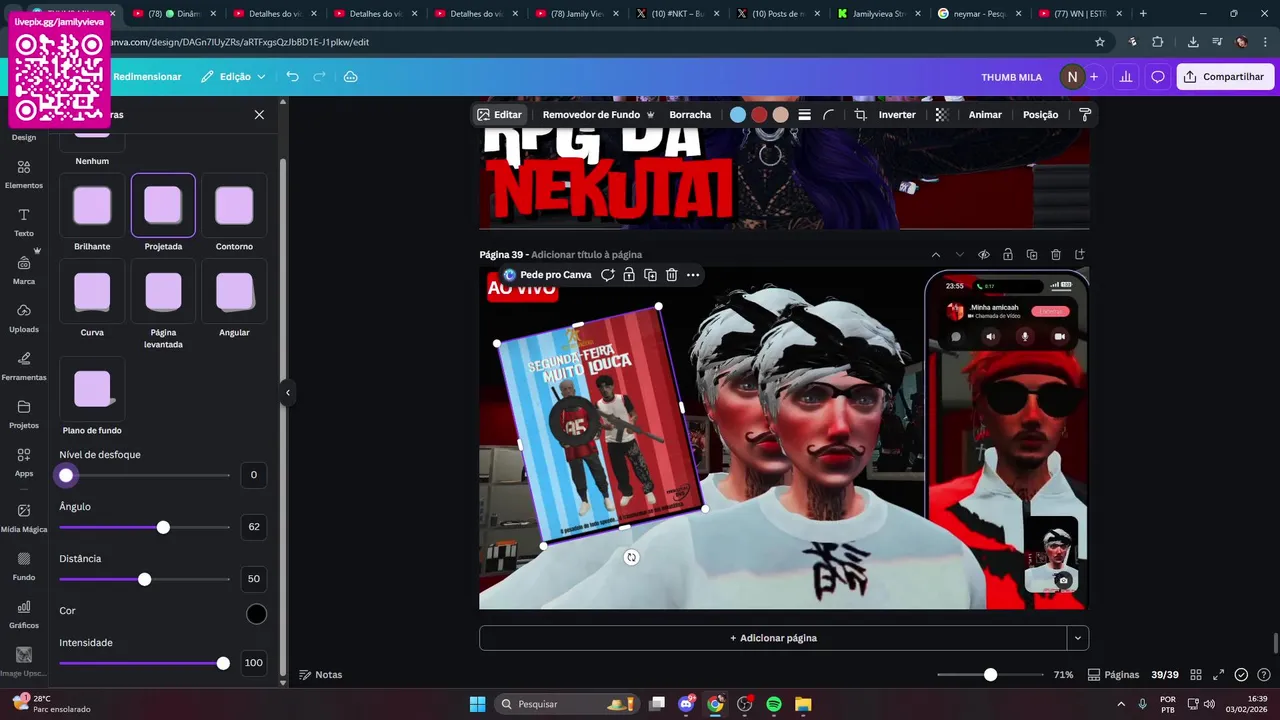Click the undo arrow icon
Viewport: 1280px width, 720px height.
coord(292,77)
